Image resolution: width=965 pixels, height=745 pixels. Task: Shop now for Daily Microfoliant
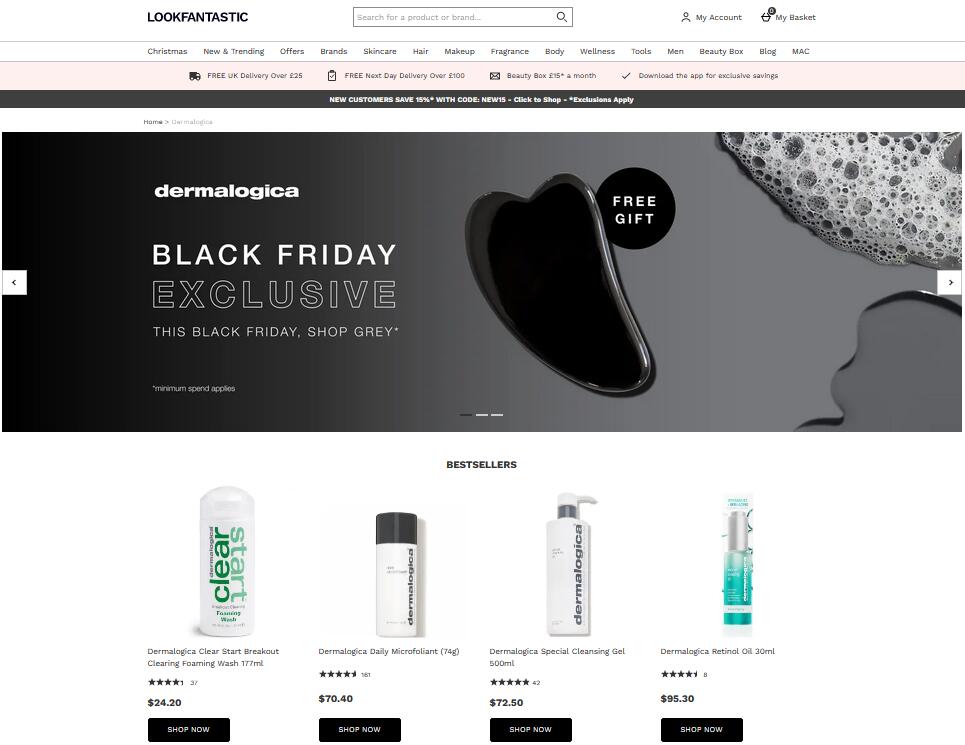point(359,730)
